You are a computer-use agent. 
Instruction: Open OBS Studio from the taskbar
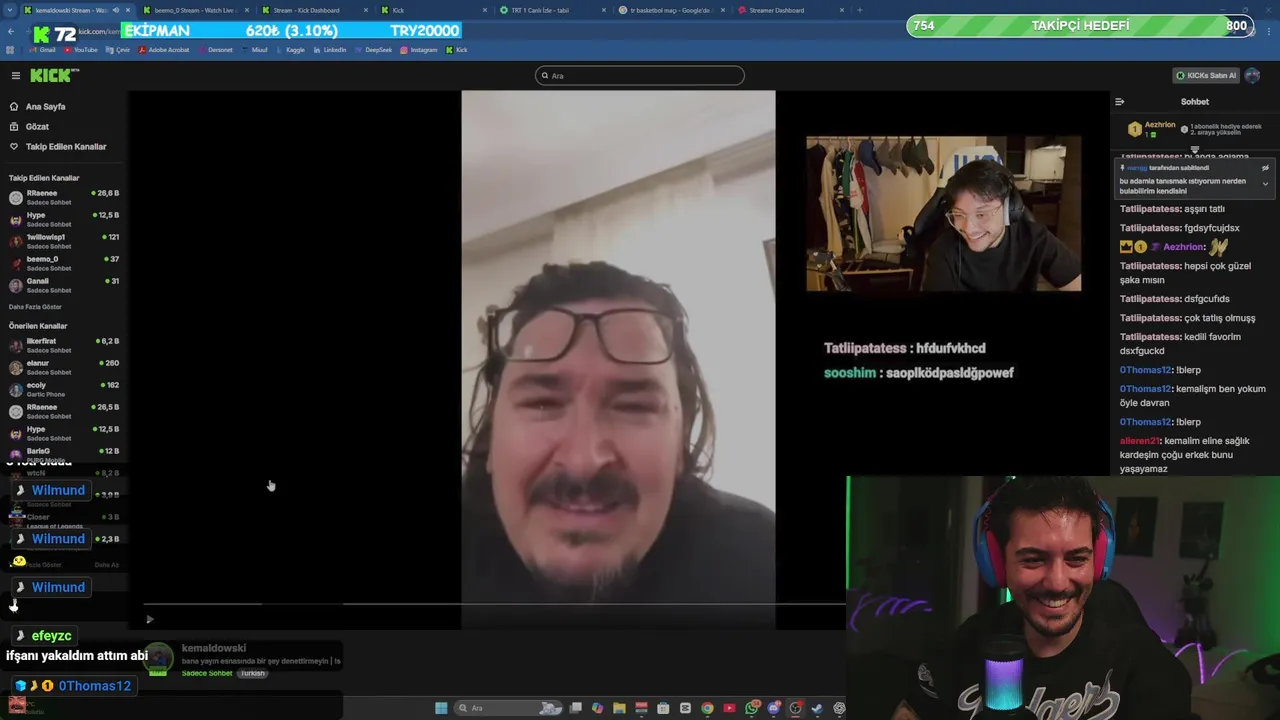(796, 708)
